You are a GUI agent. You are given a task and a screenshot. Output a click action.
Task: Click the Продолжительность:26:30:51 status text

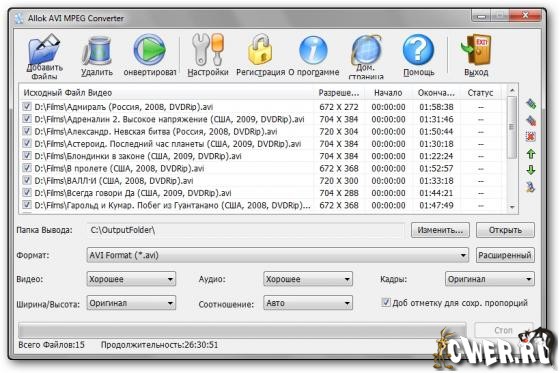[159, 345]
